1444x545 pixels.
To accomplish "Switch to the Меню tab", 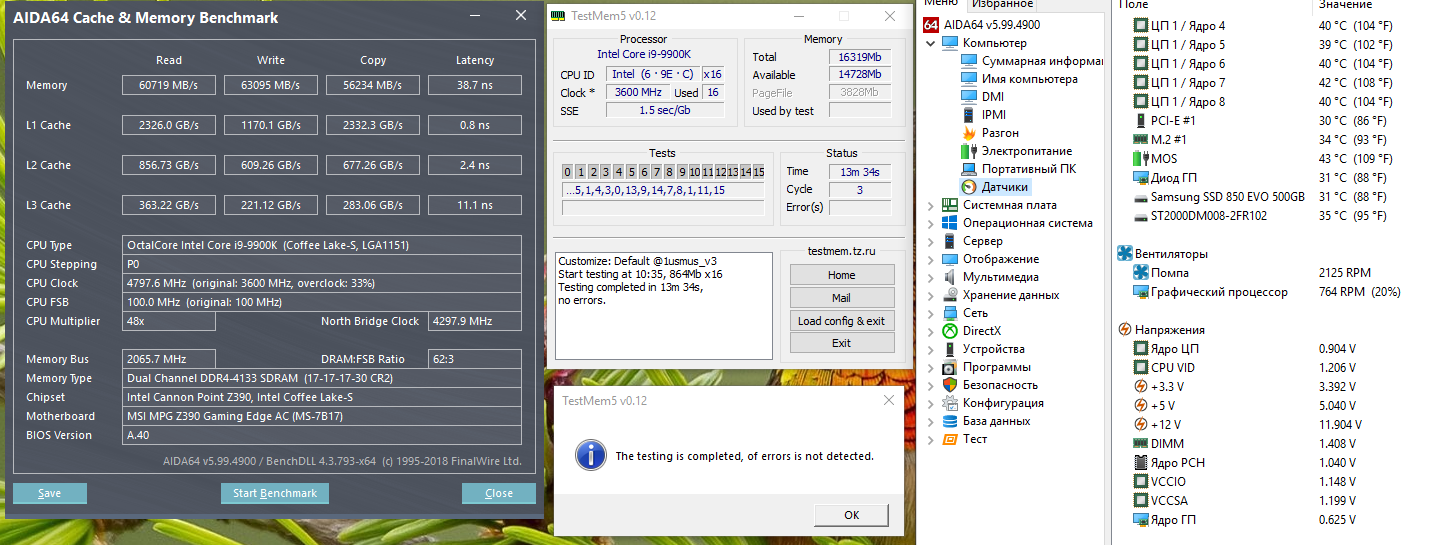I will (942, 5).
